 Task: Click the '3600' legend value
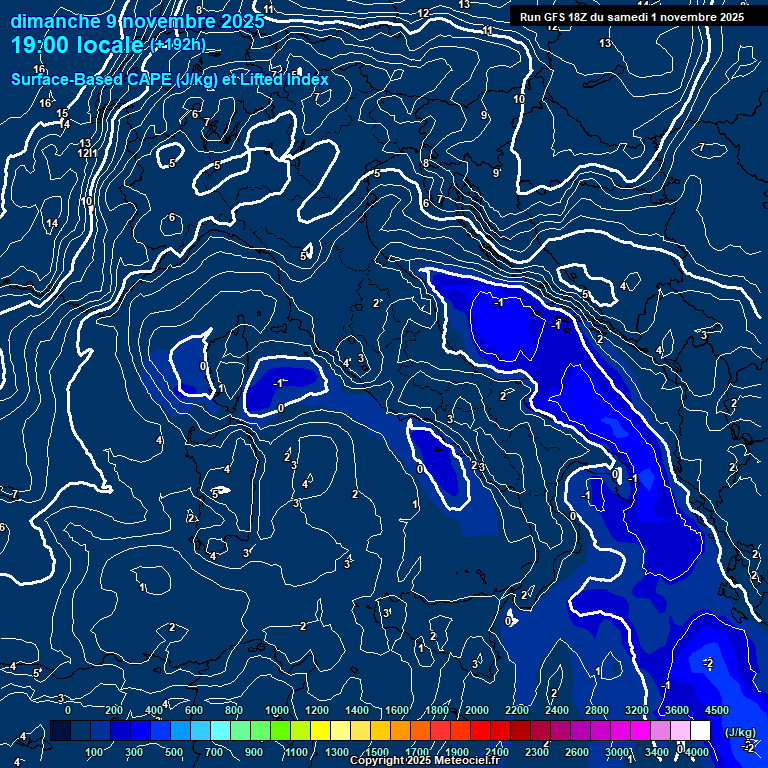[x=677, y=710]
